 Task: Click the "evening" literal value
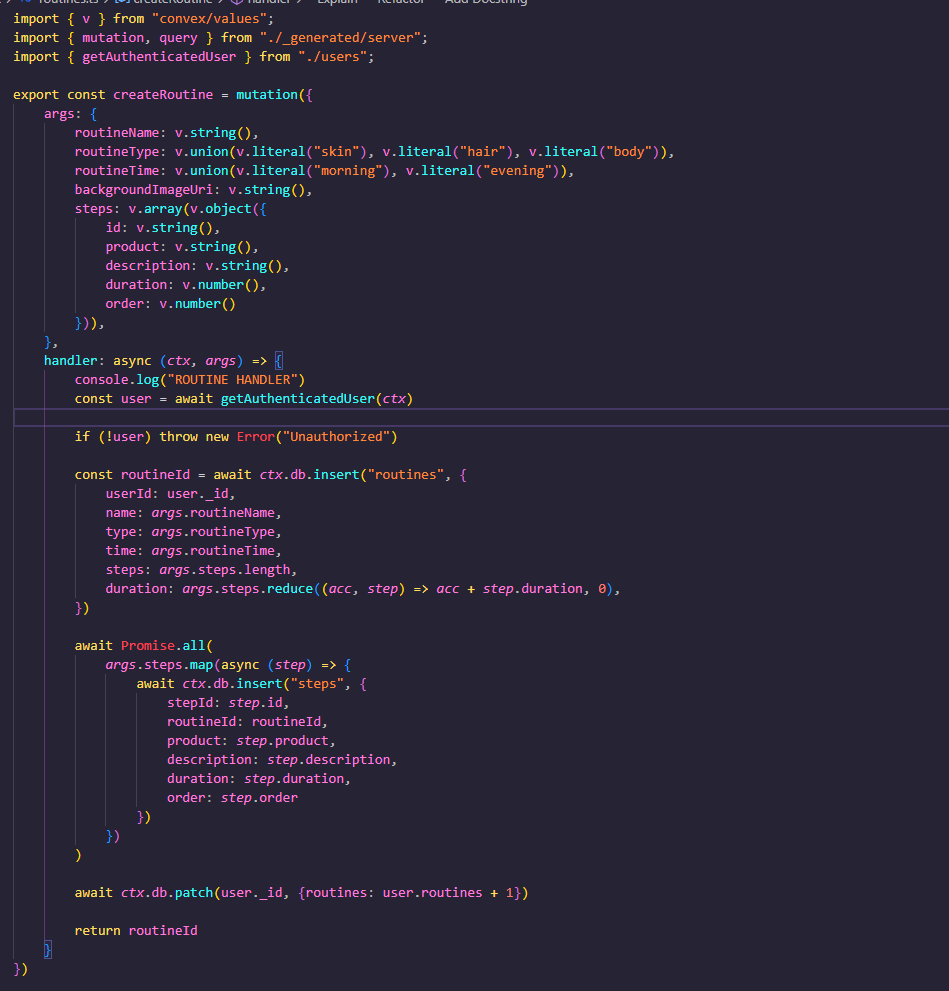point(517,171)
